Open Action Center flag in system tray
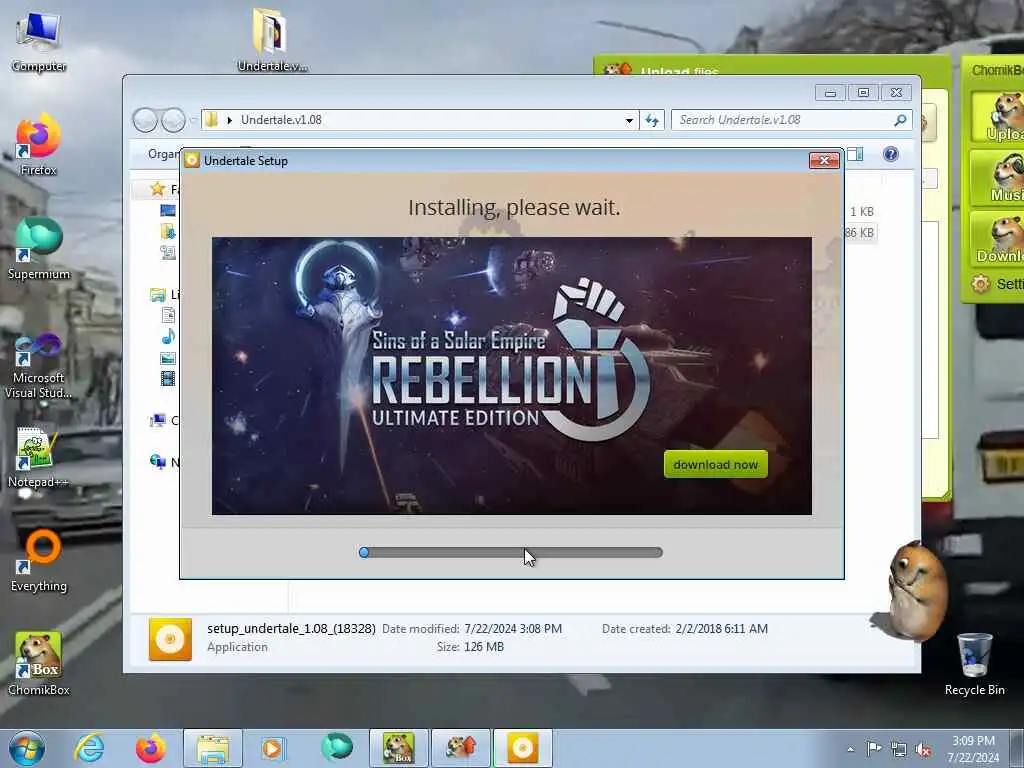Image resolution: width=1024 pixels, height=768 pixels. pos(874,748)
